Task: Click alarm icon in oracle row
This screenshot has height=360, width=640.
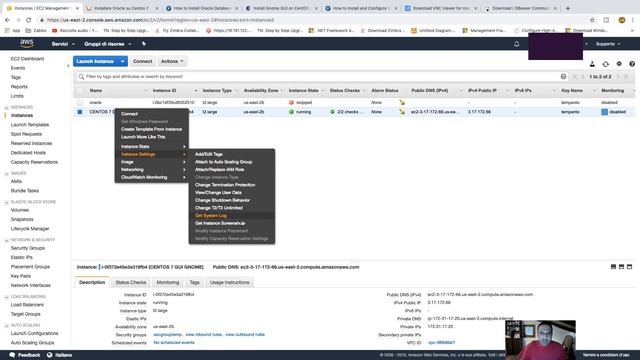Action: [x=402, y=102]
